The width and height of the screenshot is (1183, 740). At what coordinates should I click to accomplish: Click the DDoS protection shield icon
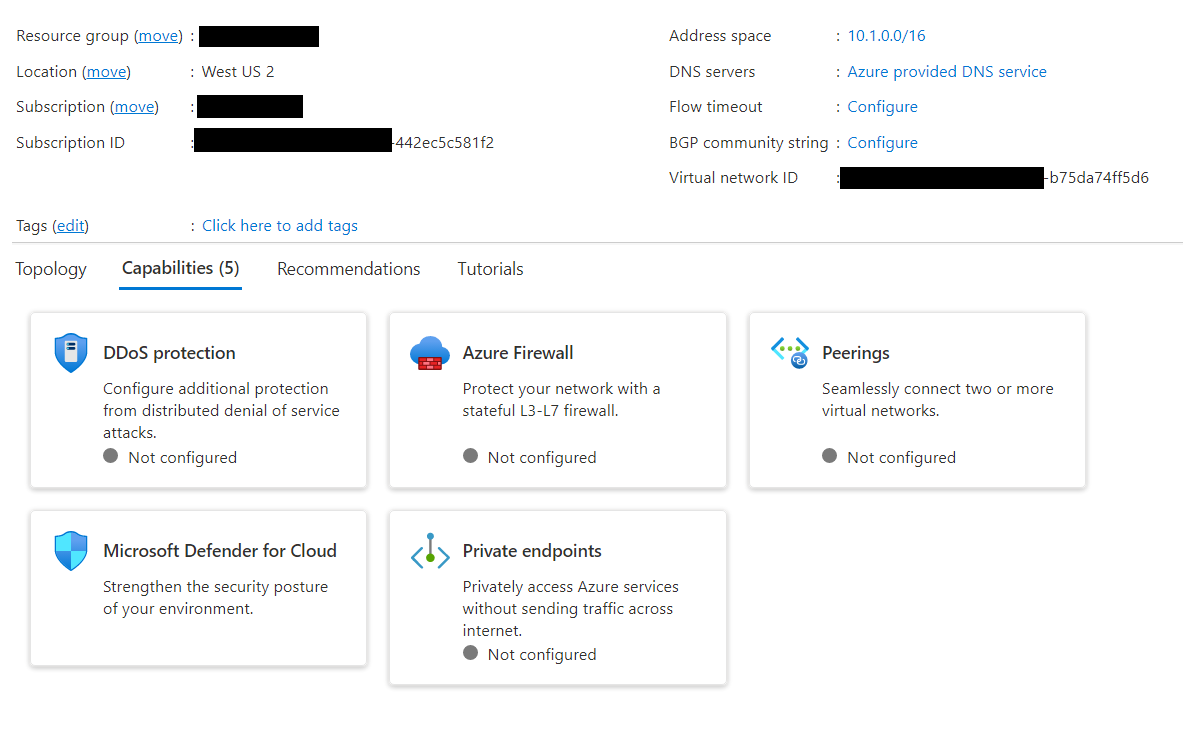71,353
